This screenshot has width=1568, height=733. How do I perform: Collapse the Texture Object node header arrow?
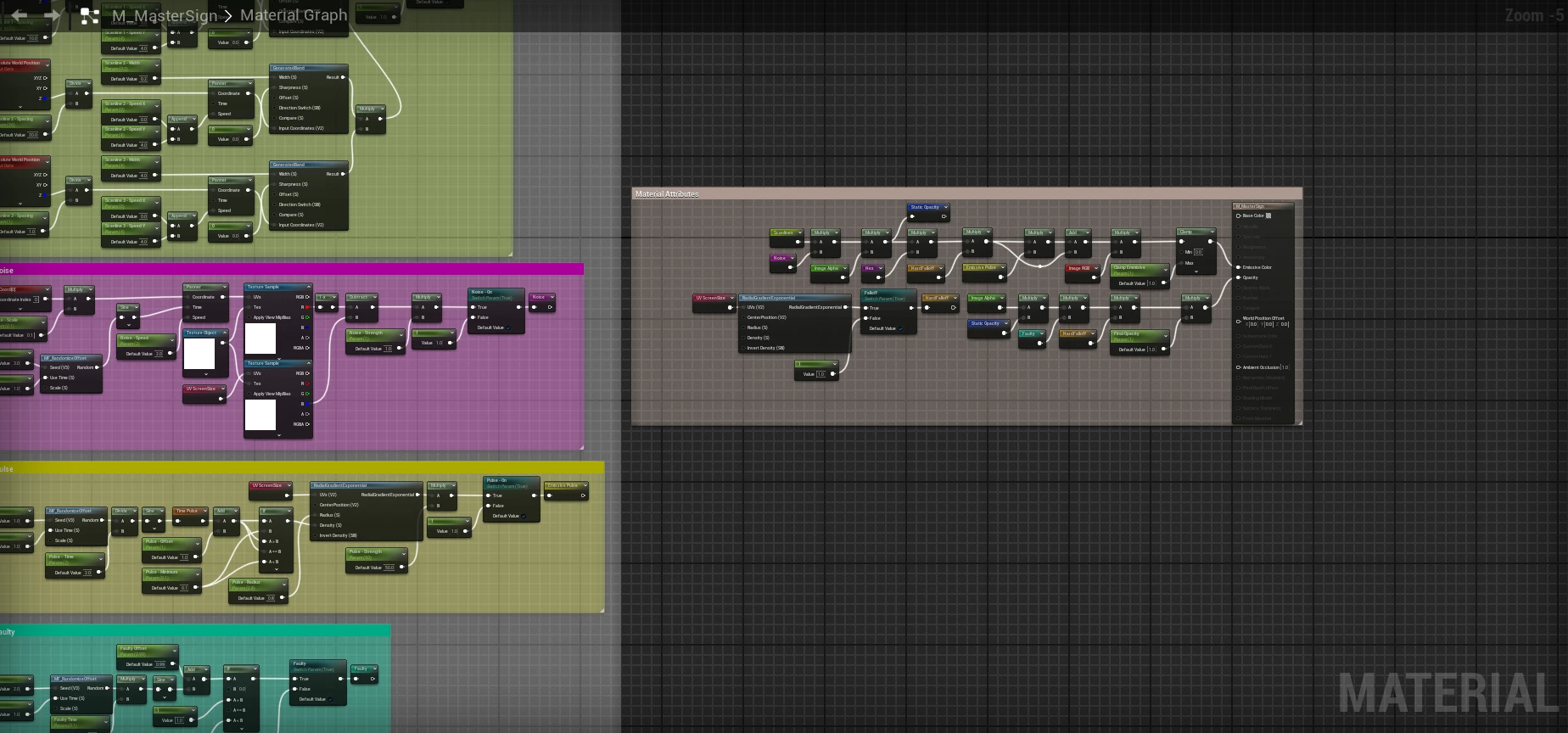point(224,333)
